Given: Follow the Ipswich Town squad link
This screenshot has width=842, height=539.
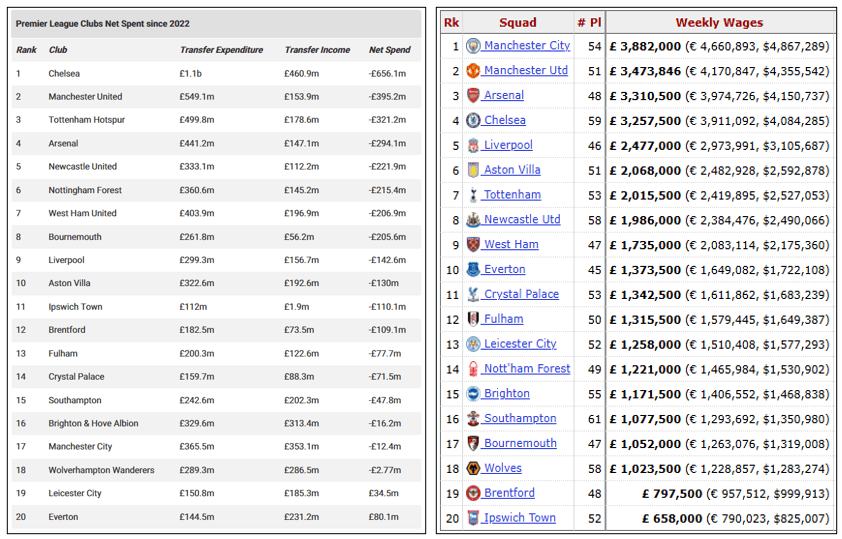Looking at the screenshot, I should coord(519,518).
